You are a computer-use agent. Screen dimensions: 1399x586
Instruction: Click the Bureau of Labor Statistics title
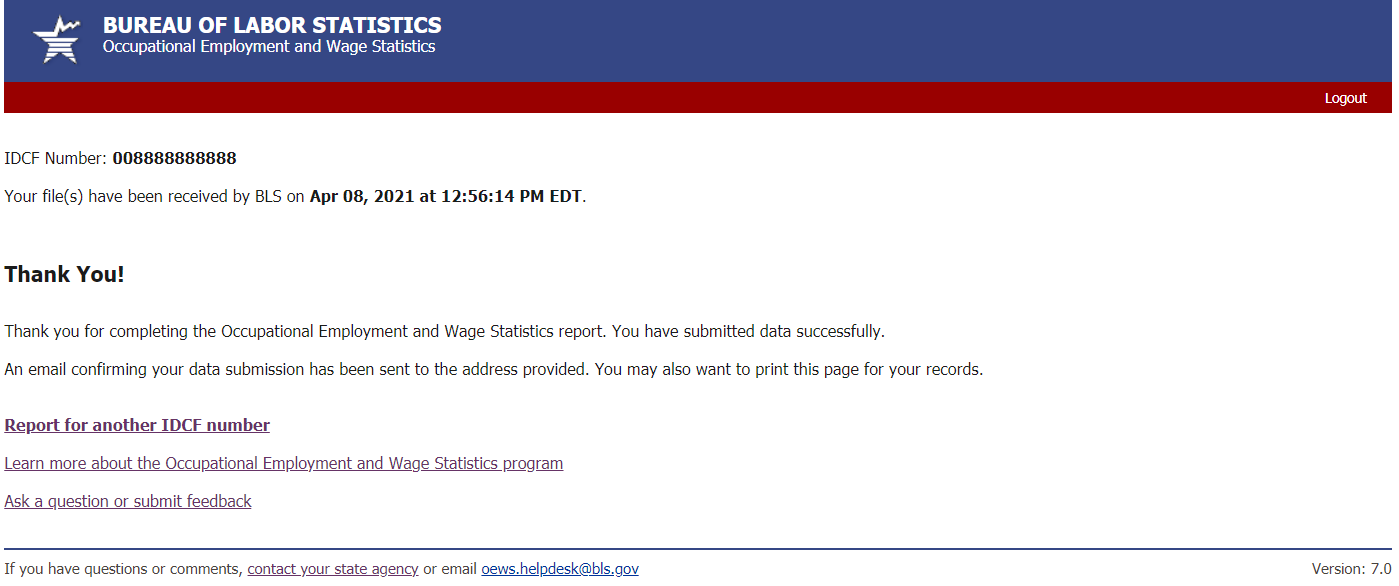click(x=272, y=25)
